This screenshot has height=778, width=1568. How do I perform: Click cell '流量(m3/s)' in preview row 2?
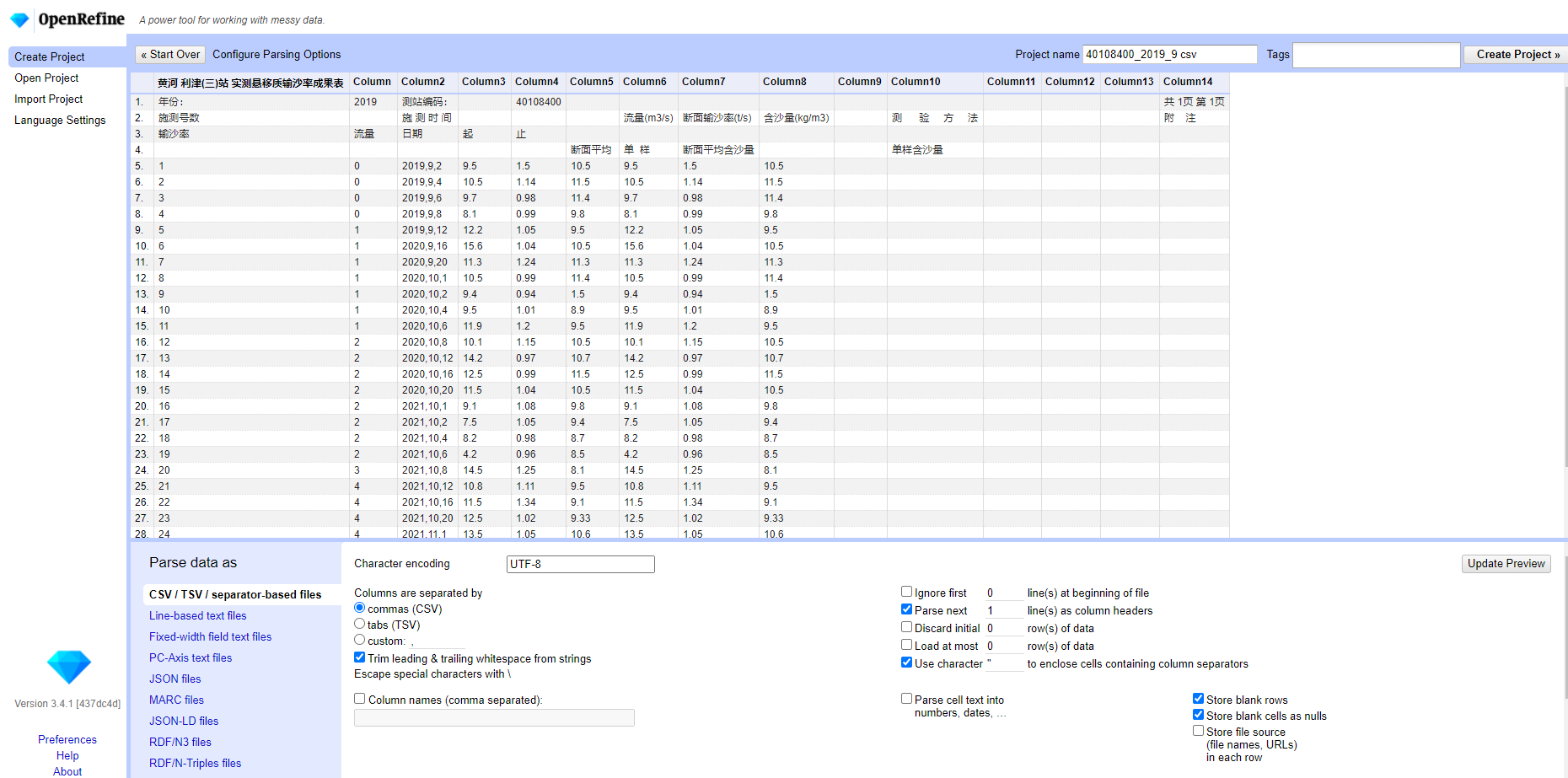pos(648,117)
